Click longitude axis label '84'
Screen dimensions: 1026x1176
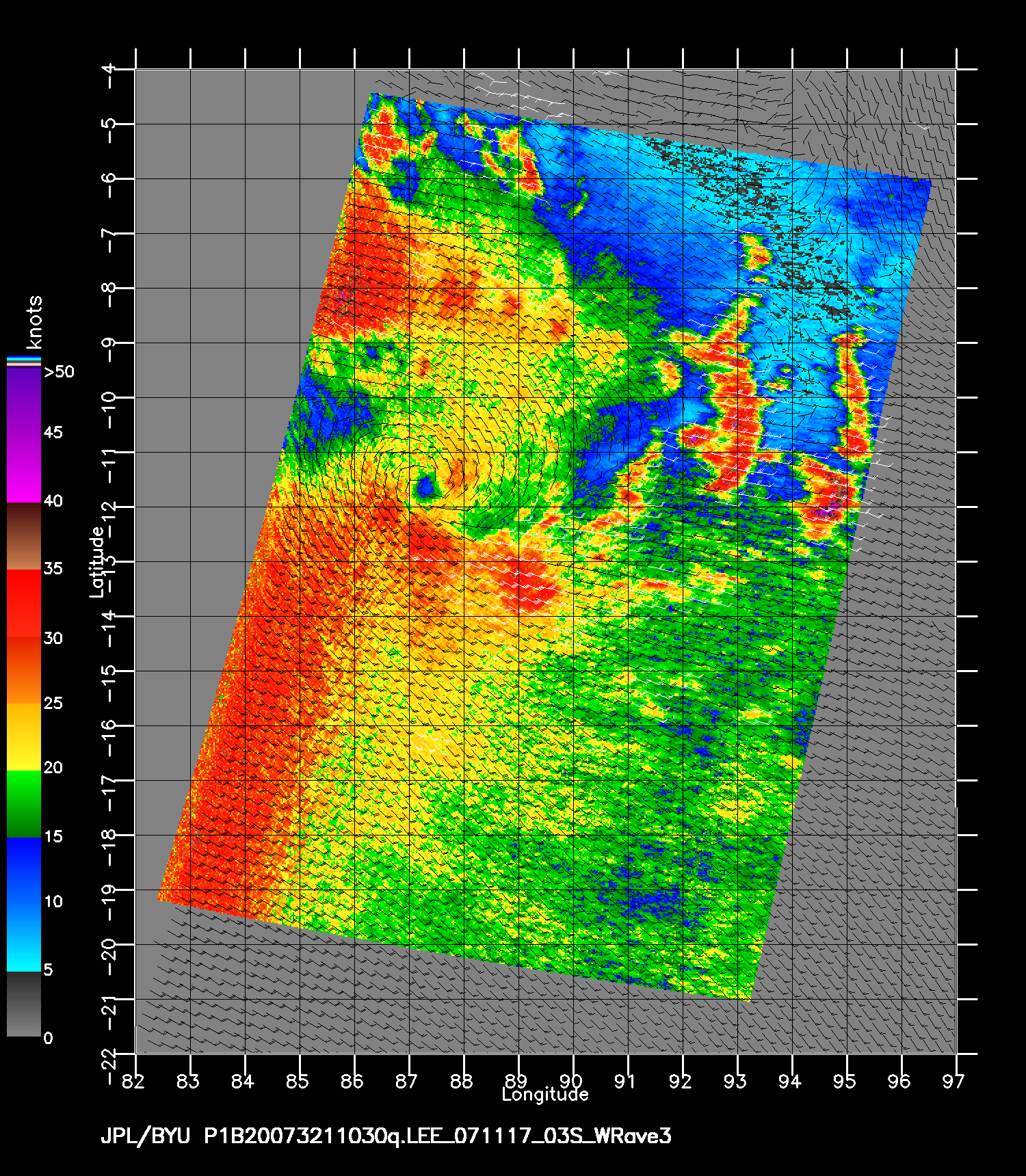click(243, 1081)
